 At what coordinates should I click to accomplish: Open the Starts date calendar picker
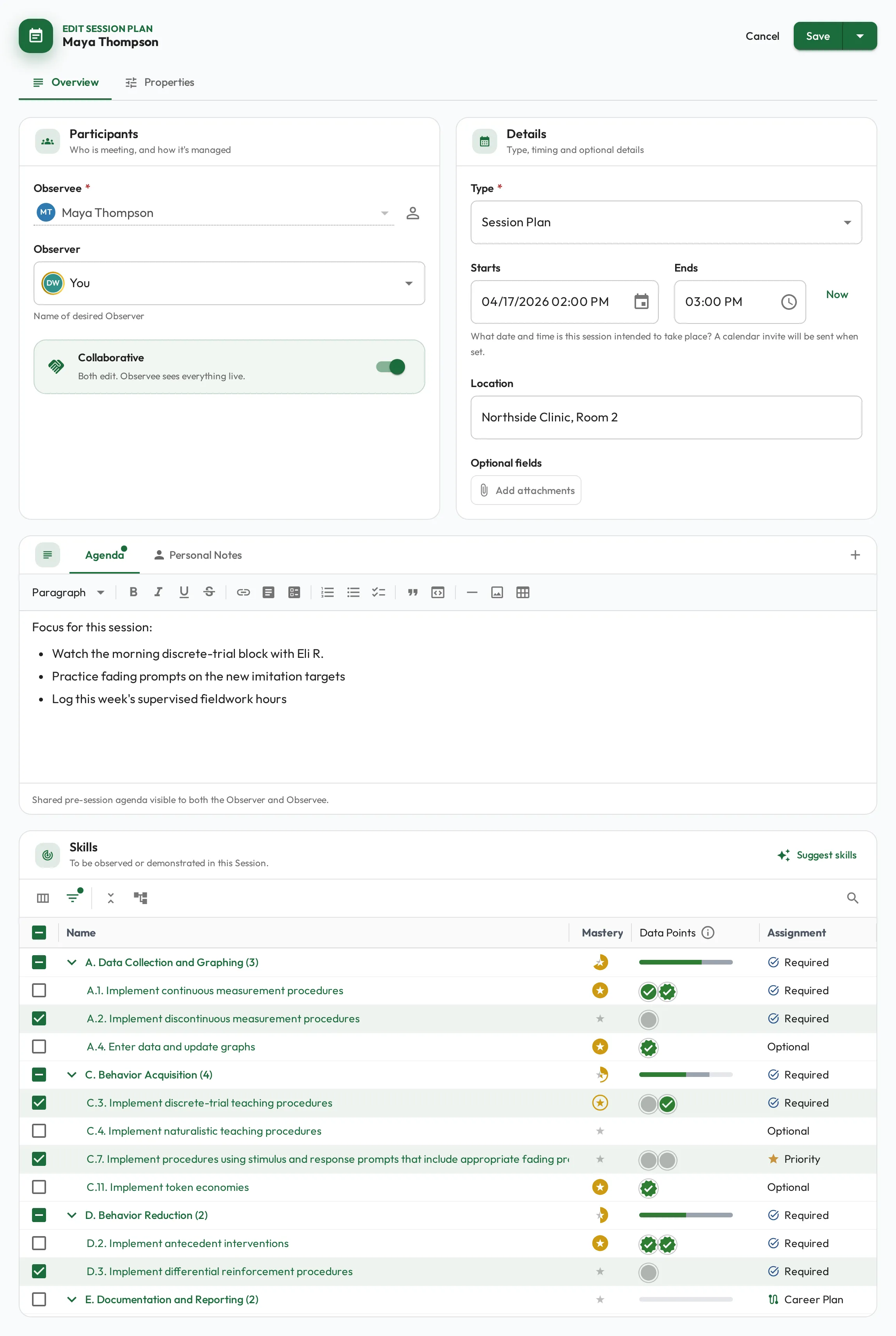(x=642, y=302)
